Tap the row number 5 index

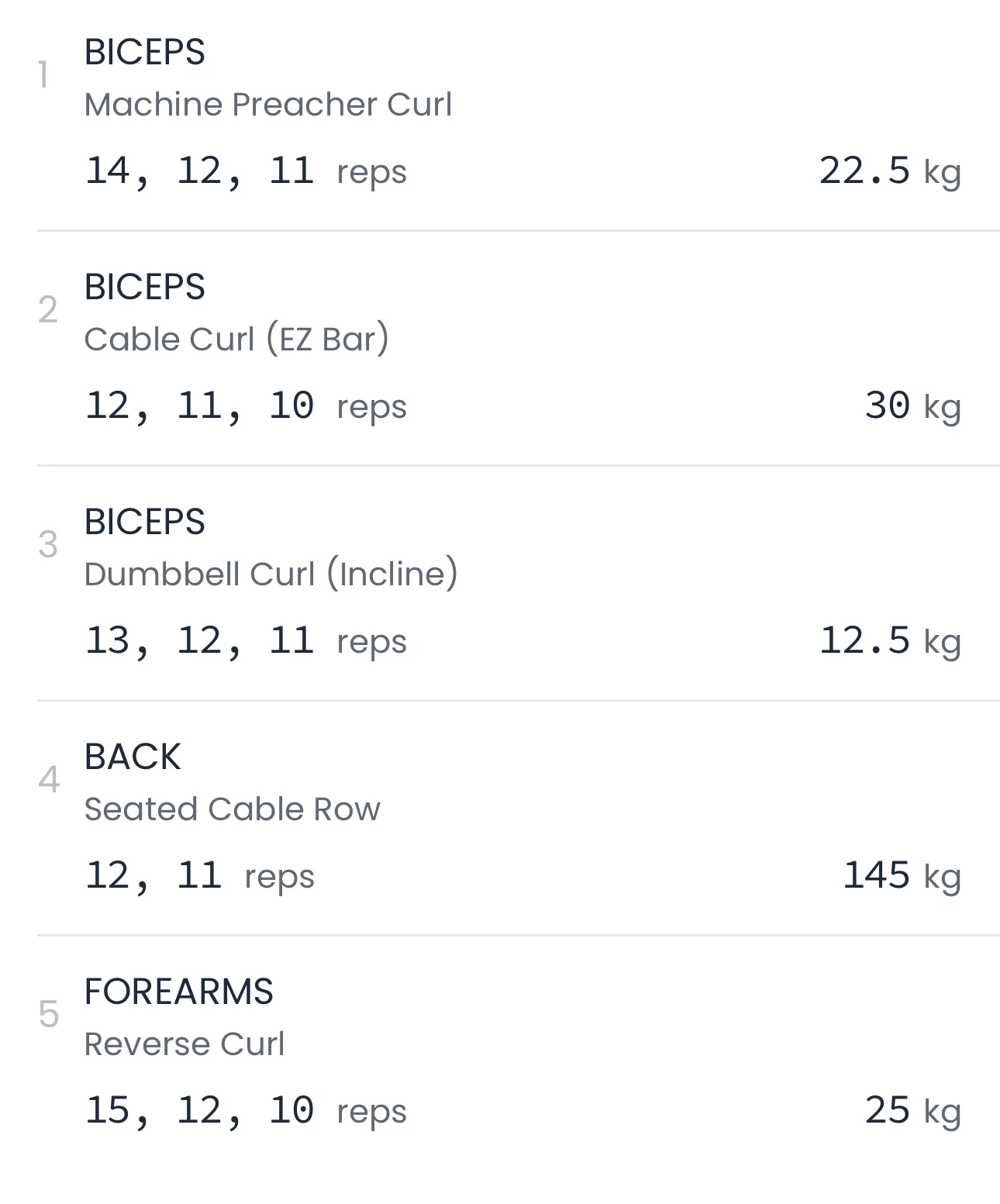click(x=48, y=1015)
